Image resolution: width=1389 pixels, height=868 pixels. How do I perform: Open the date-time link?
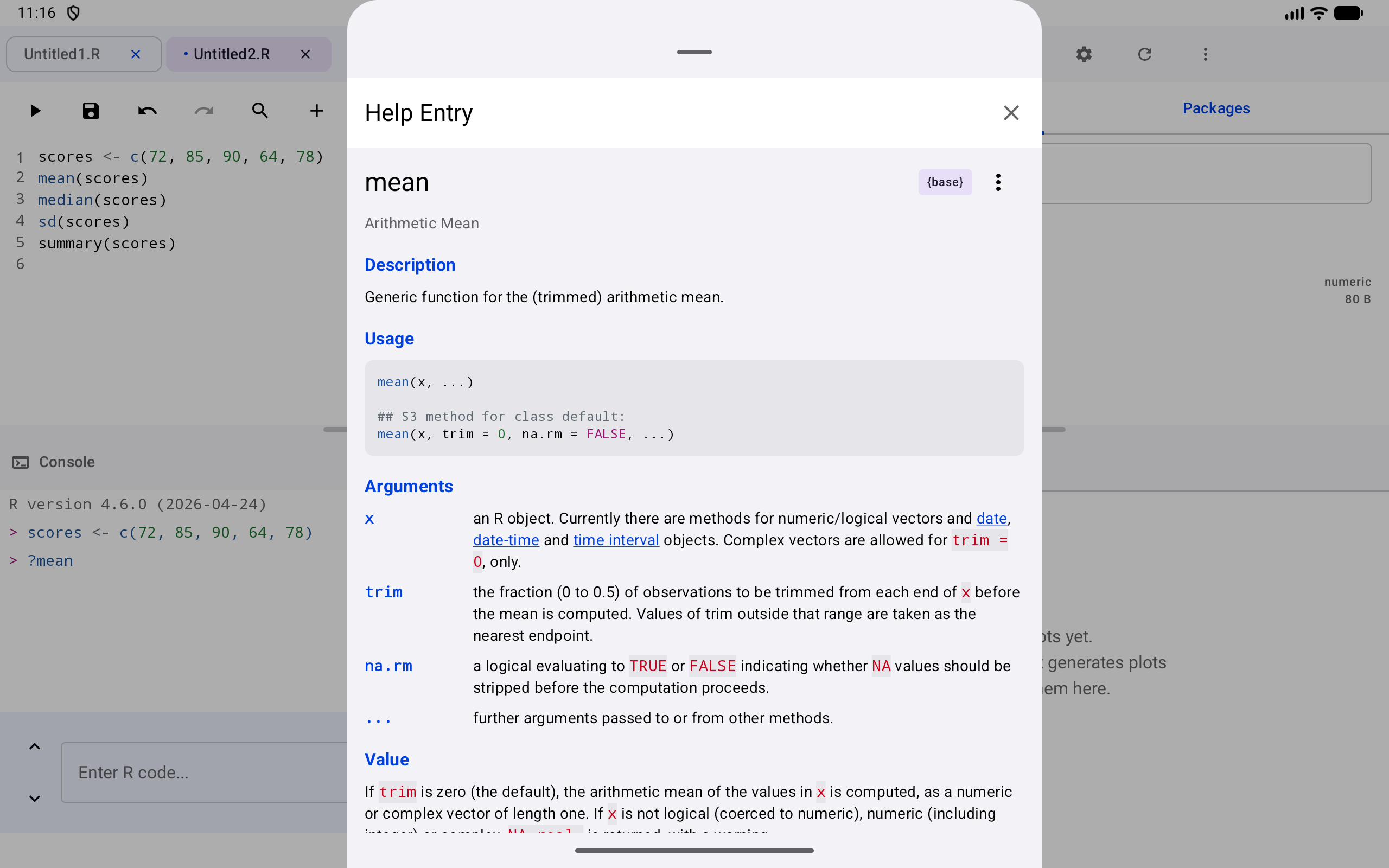point(506,540)
